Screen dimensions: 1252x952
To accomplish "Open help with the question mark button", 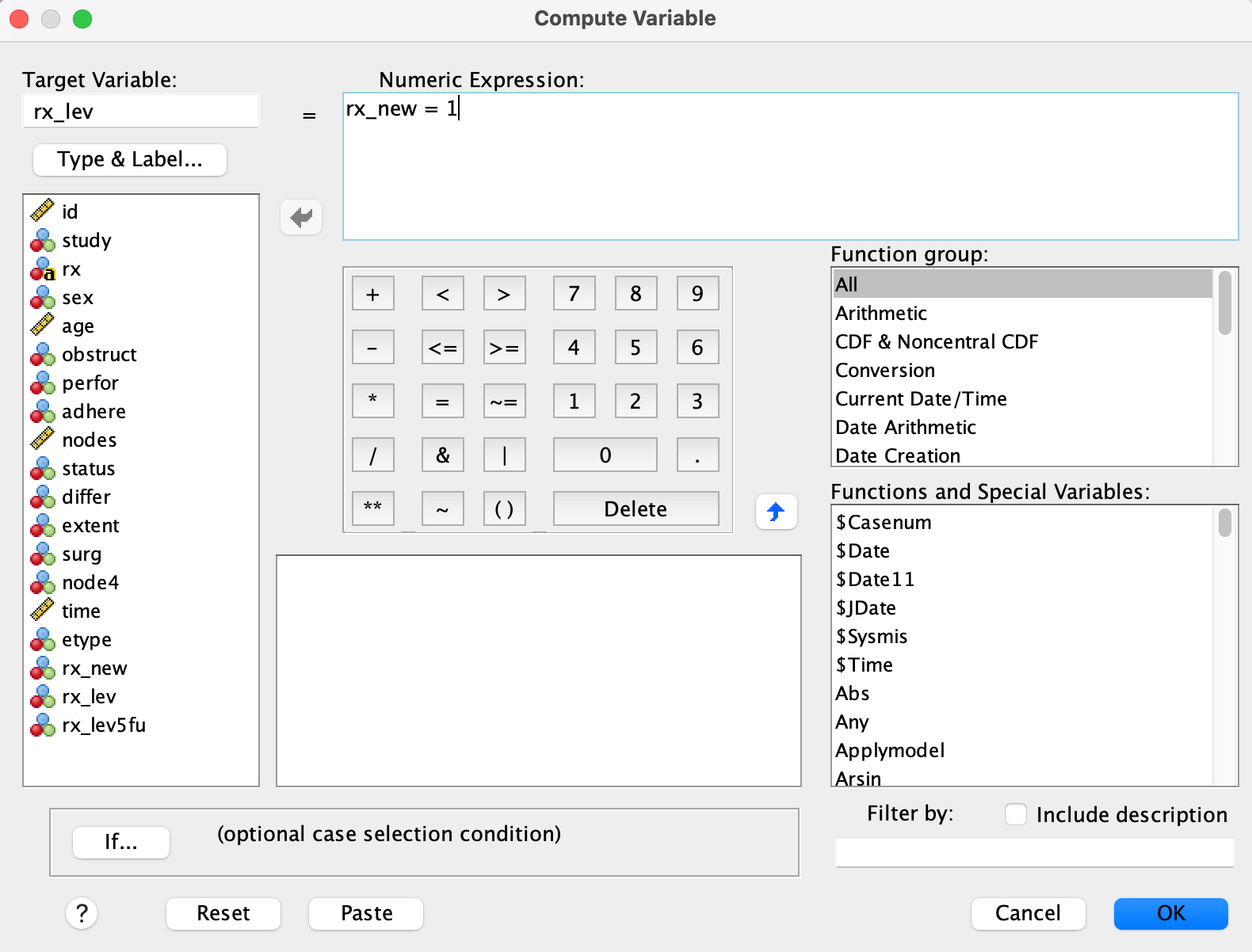I will (82, 913).
